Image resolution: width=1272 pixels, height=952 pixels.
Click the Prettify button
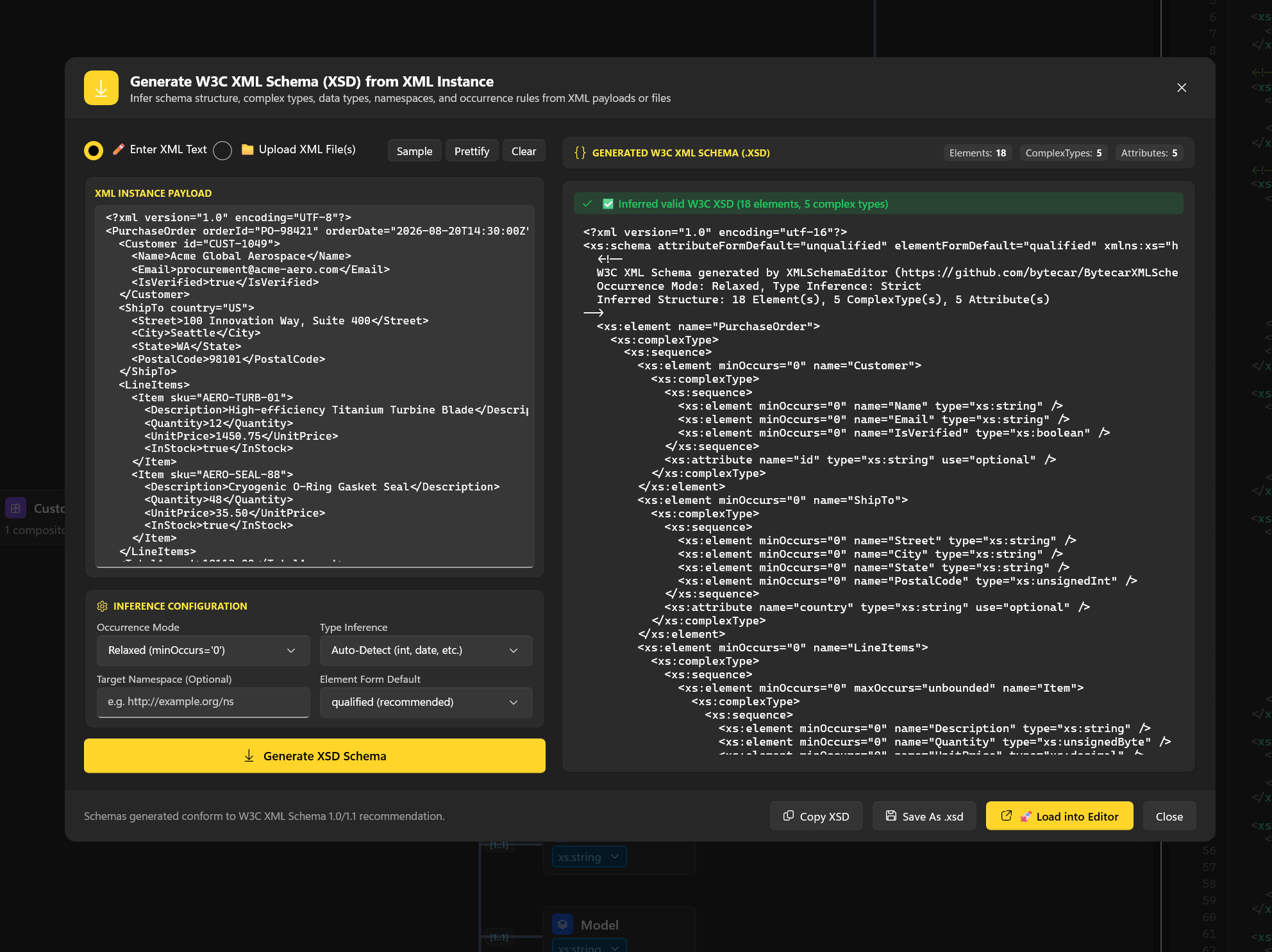click(x=472, y=151)
